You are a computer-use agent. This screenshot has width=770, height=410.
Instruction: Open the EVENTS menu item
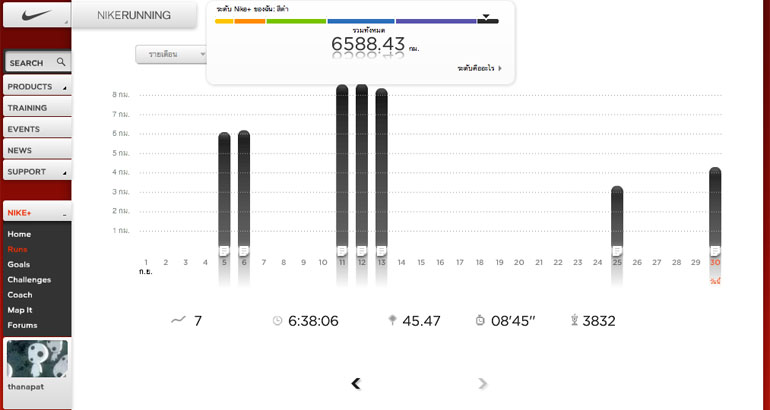click(36, 129)
